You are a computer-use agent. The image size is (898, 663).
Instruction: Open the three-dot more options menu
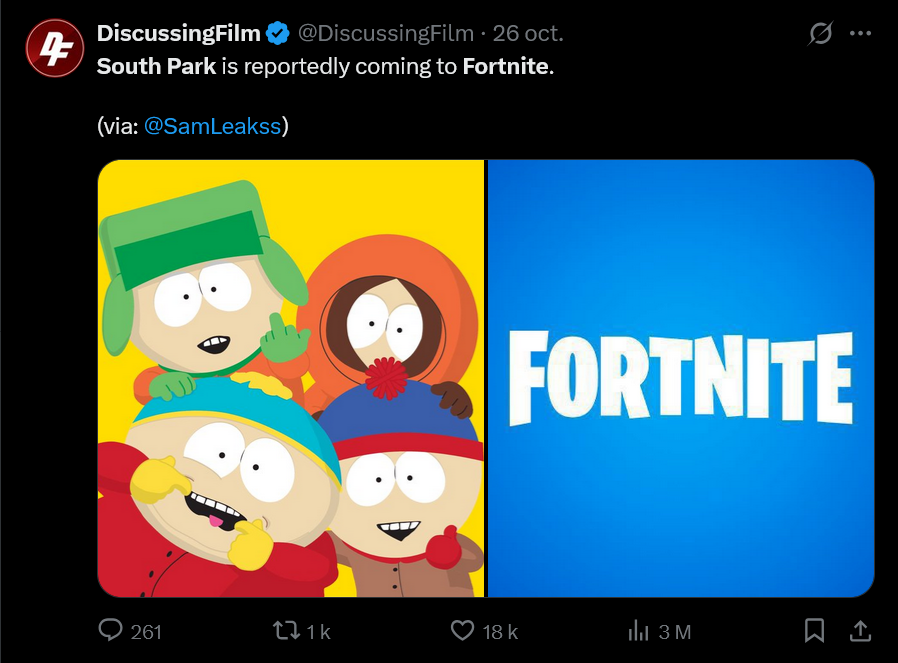[x=860, y=33]
